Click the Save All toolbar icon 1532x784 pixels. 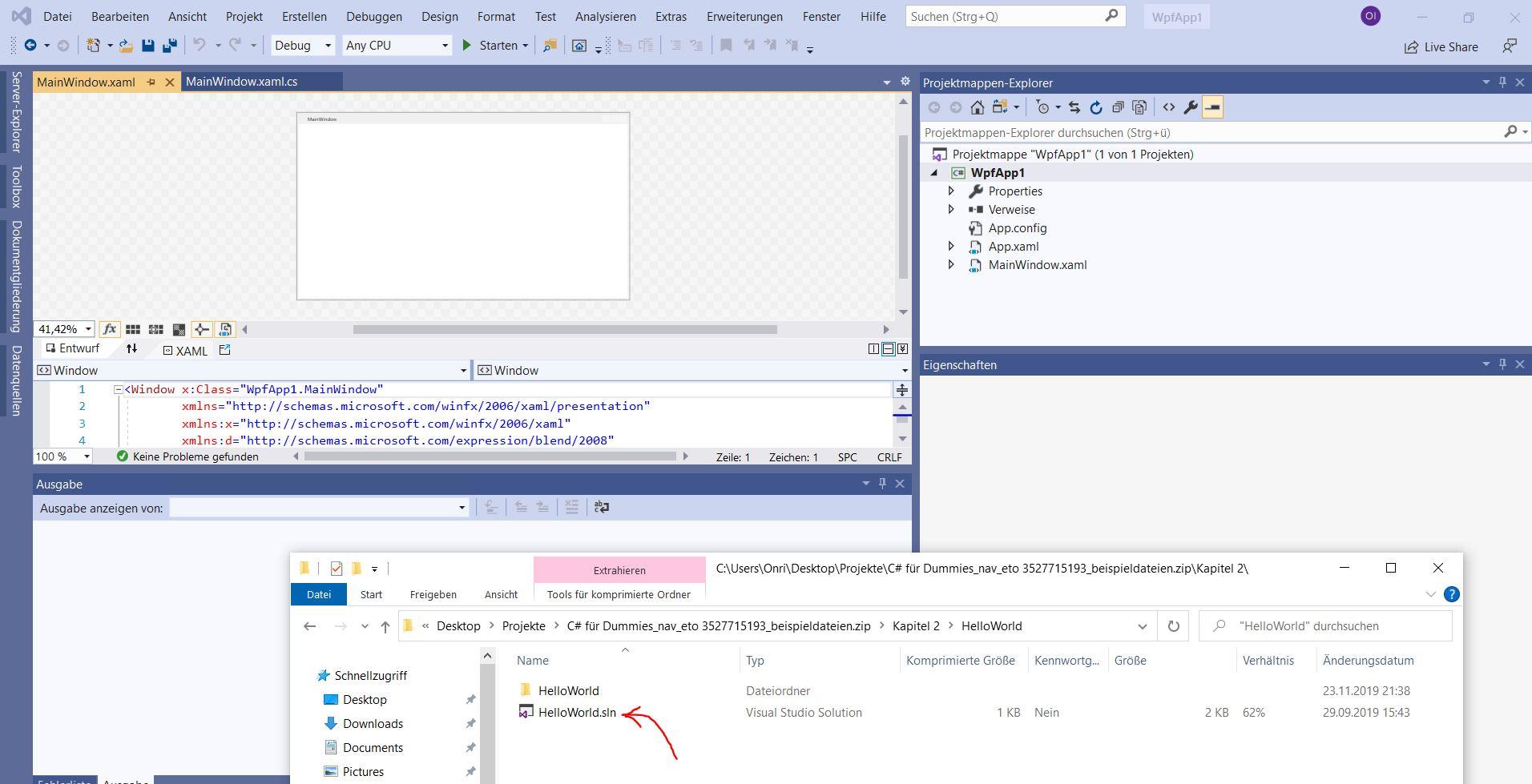click(169, 46)
